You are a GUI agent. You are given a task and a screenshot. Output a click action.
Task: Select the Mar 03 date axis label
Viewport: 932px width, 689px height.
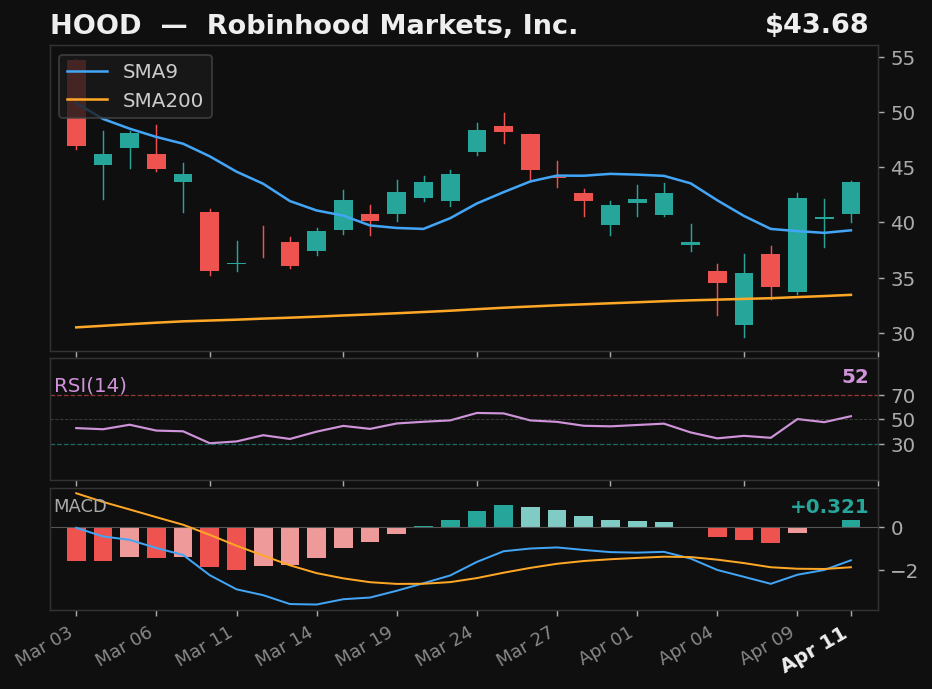[45, 646]
